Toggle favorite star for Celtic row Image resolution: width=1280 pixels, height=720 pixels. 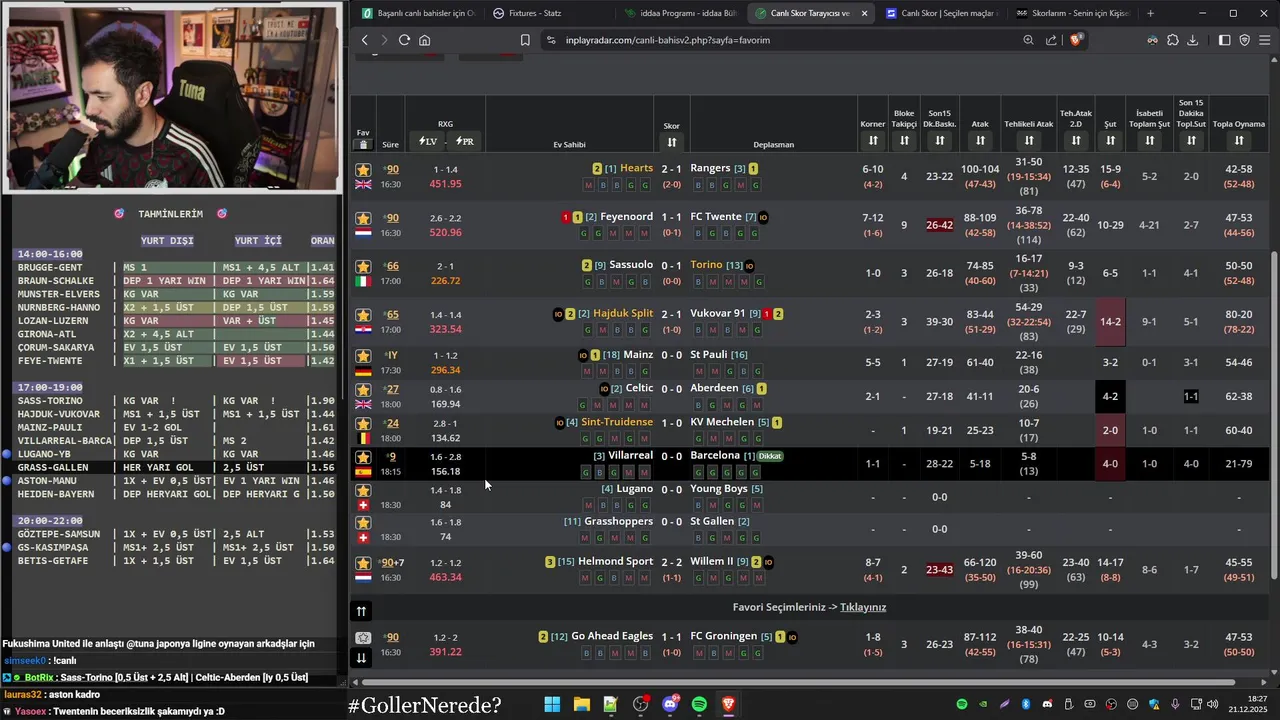[x=363, y=389]
